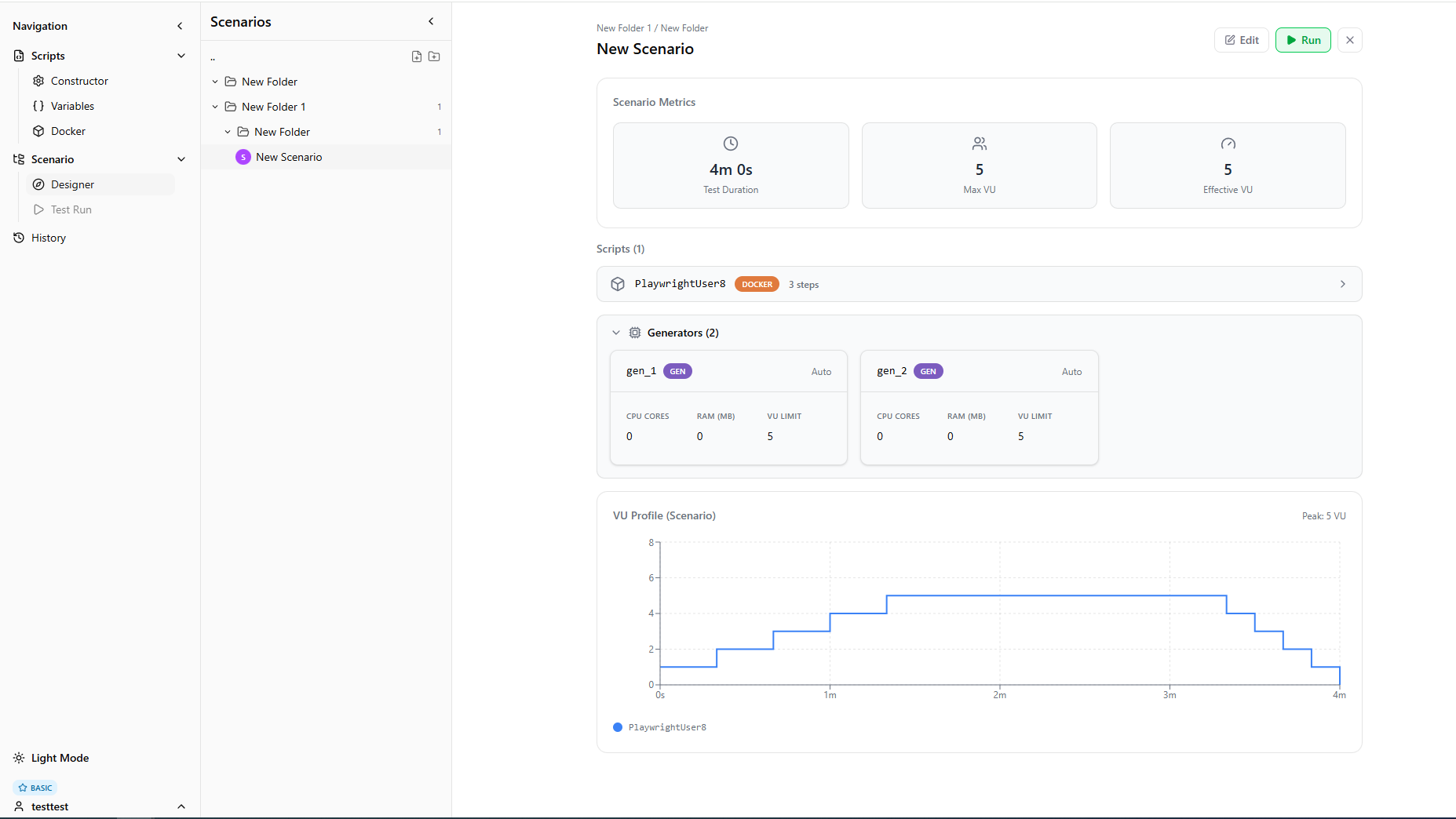The width and height of the screenshot is (1456, 819).
Task: Click the '4m 0s' test duration value
Action: point(731,169)
